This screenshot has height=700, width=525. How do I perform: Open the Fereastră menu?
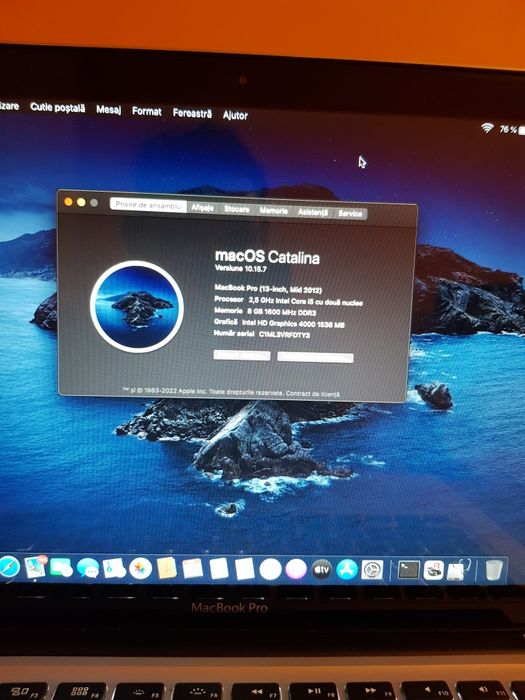click(192, 113)
